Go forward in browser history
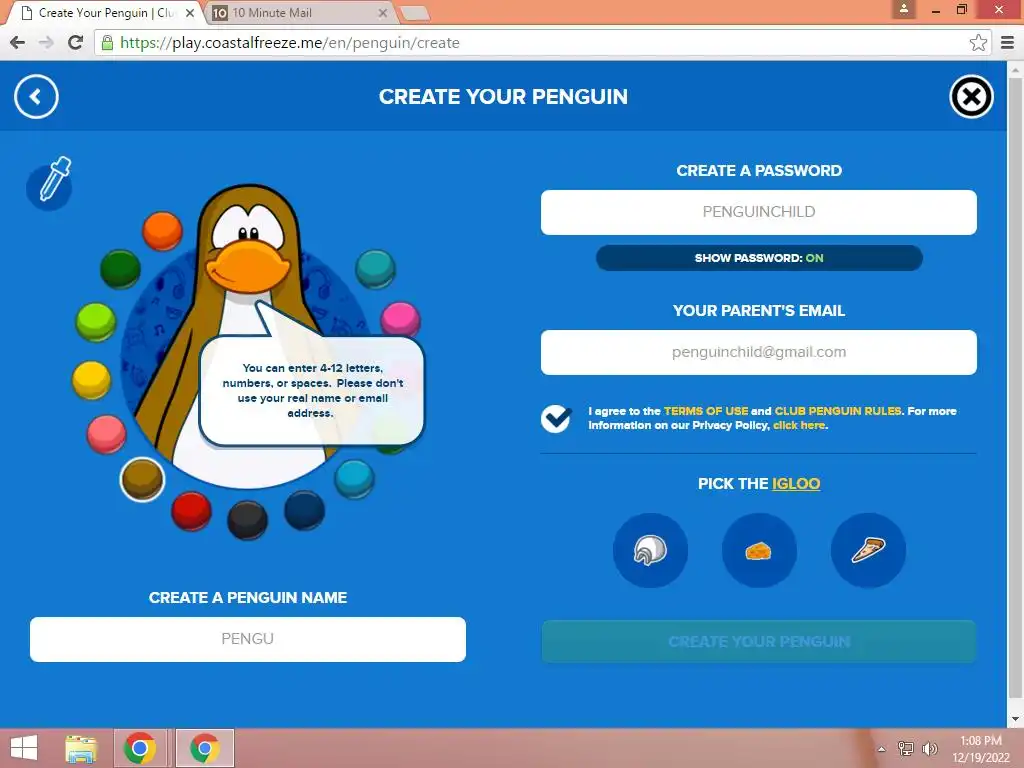1024x768 pixels. 46,42
